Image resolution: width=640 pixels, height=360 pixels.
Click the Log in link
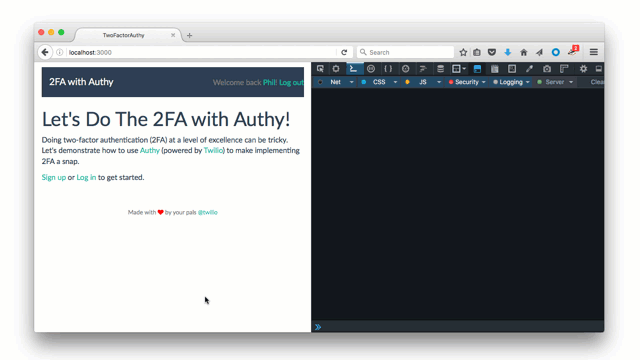[x=86, y=177]
